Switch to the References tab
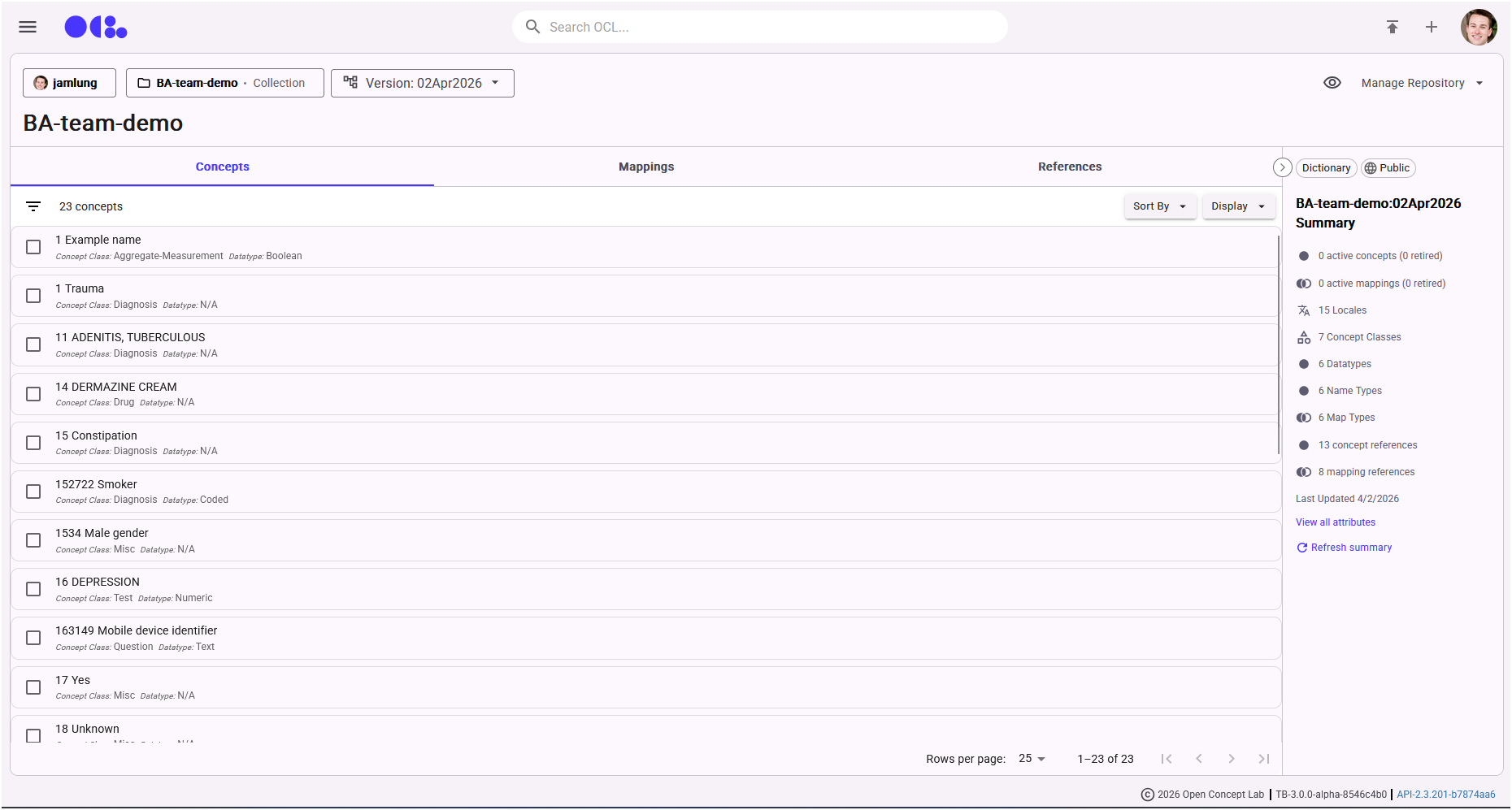This screenshot has width=1512, height=810. click(x=1069, y=167)
